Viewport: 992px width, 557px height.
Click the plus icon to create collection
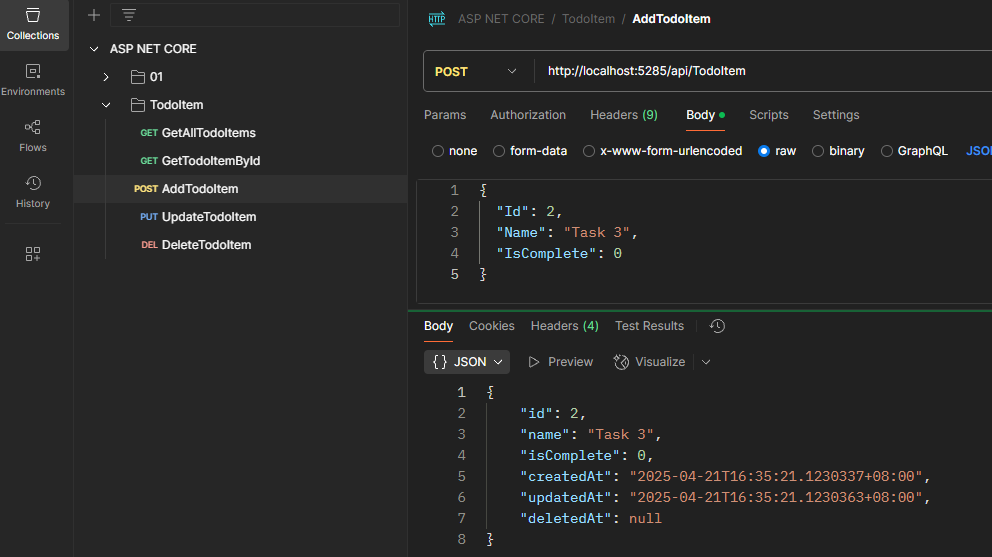94,15
